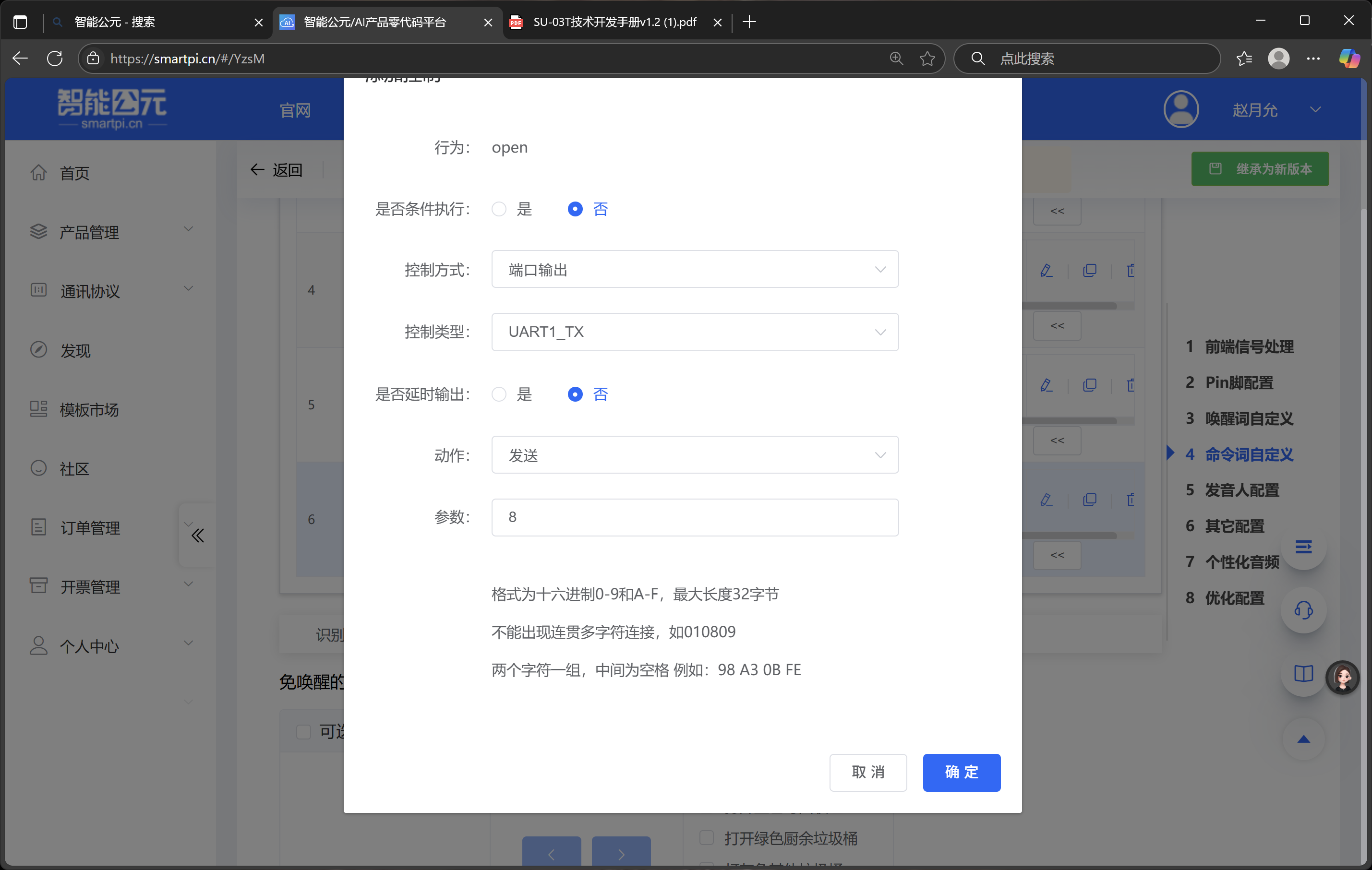Check the 打开绿色厨余垃圾桶 checkbox
1372x870 pixels.
[x=706, y=837]
